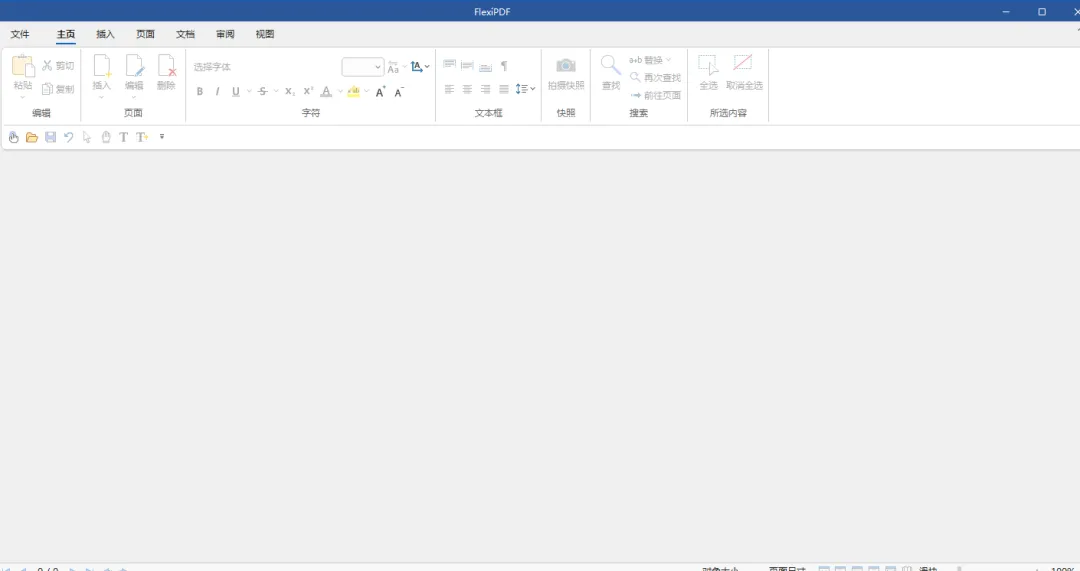Open quick access toolbar customize arrow
Screen dimensions: 1080x571
click(162, 137)
